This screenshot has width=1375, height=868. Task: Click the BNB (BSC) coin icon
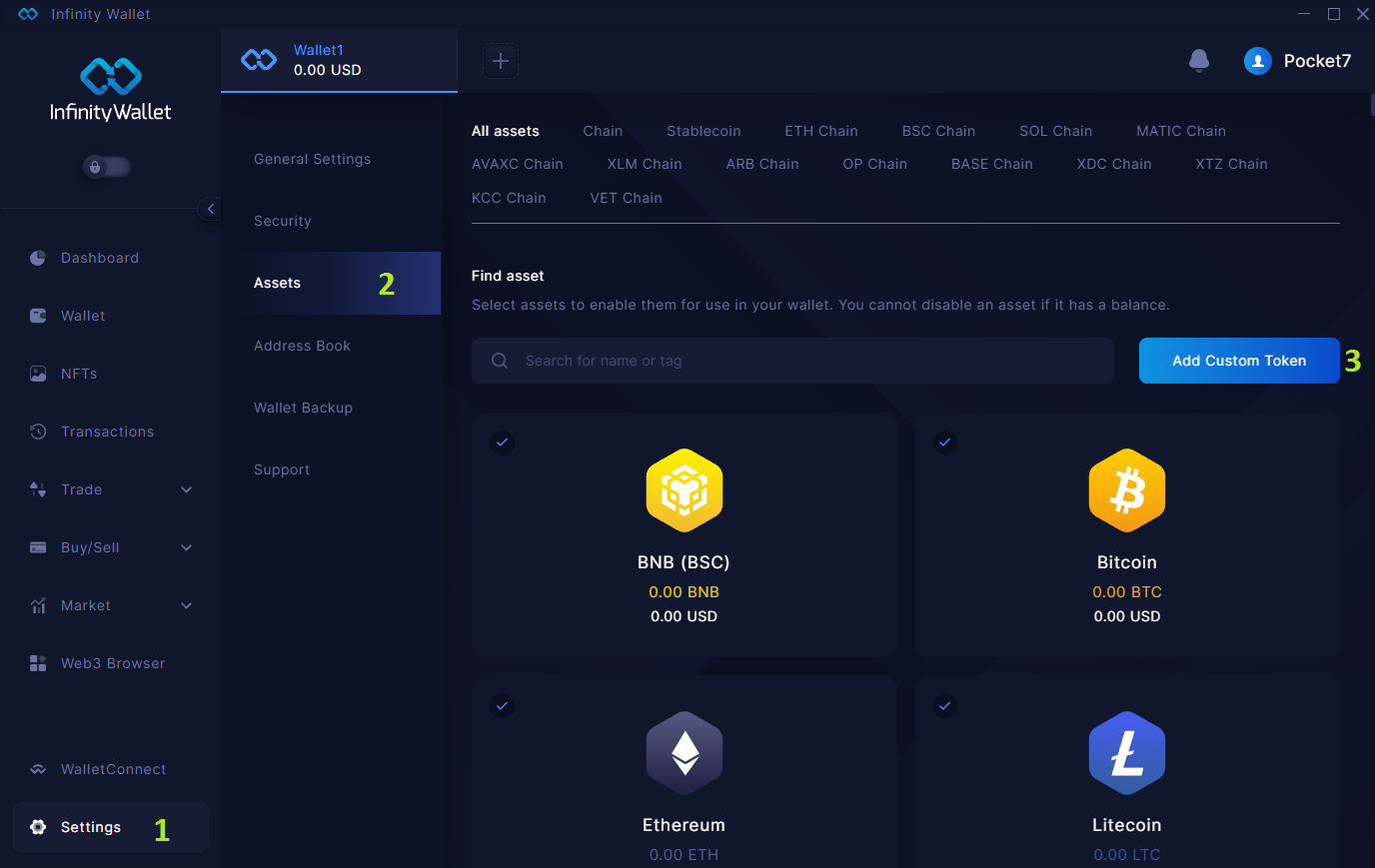tap(685, 490)
